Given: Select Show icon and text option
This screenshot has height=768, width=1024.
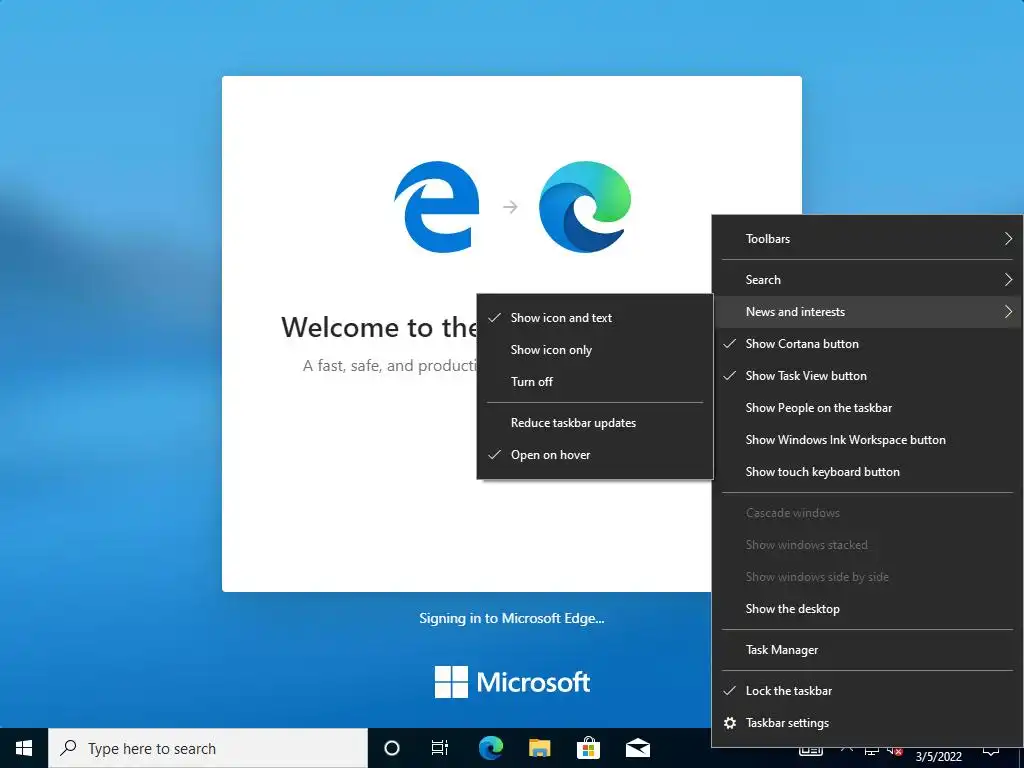Looking at the screenshot, I should [594, 318].
